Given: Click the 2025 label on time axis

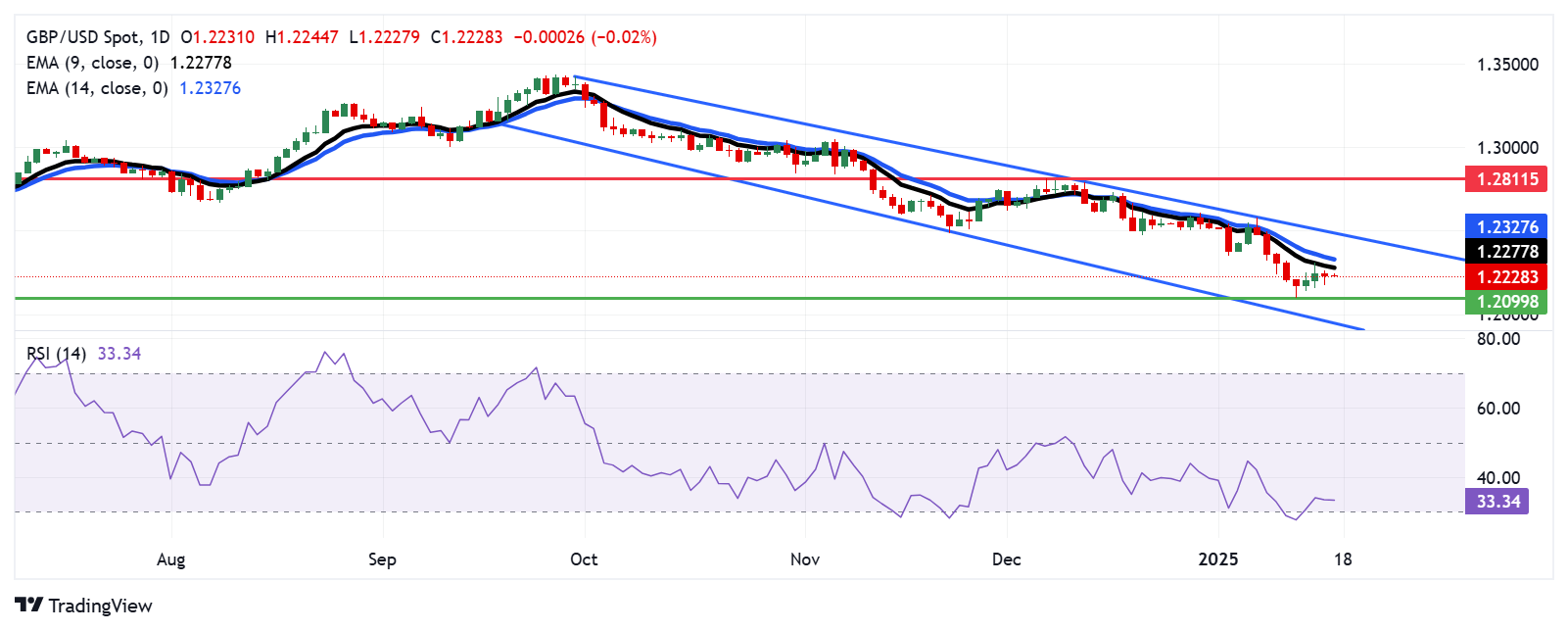Looking at the screenshot, I should tap(1218, 559).
